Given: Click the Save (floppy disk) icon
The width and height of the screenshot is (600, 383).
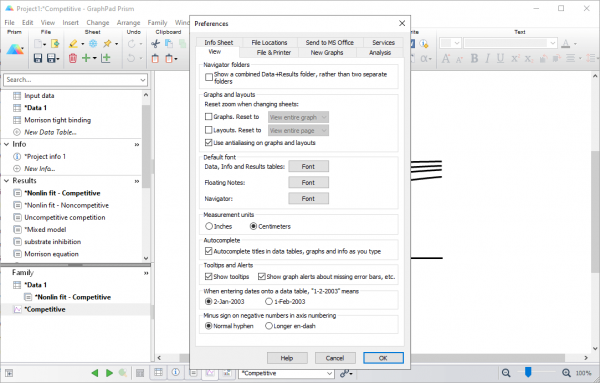Looking at the screenshot, I should coord(38,58).
